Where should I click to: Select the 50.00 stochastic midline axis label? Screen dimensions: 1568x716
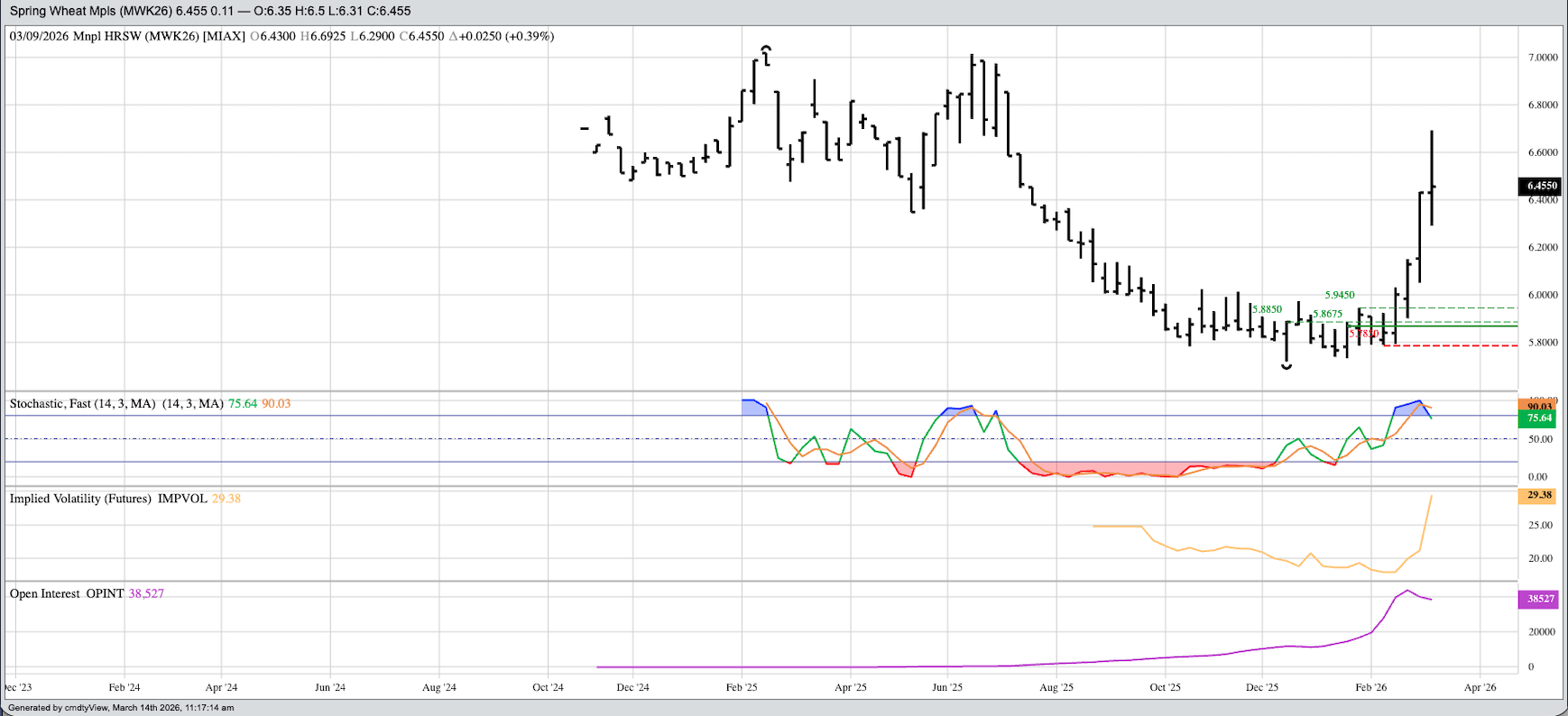pyautogui.click(x=1539, y=439)
